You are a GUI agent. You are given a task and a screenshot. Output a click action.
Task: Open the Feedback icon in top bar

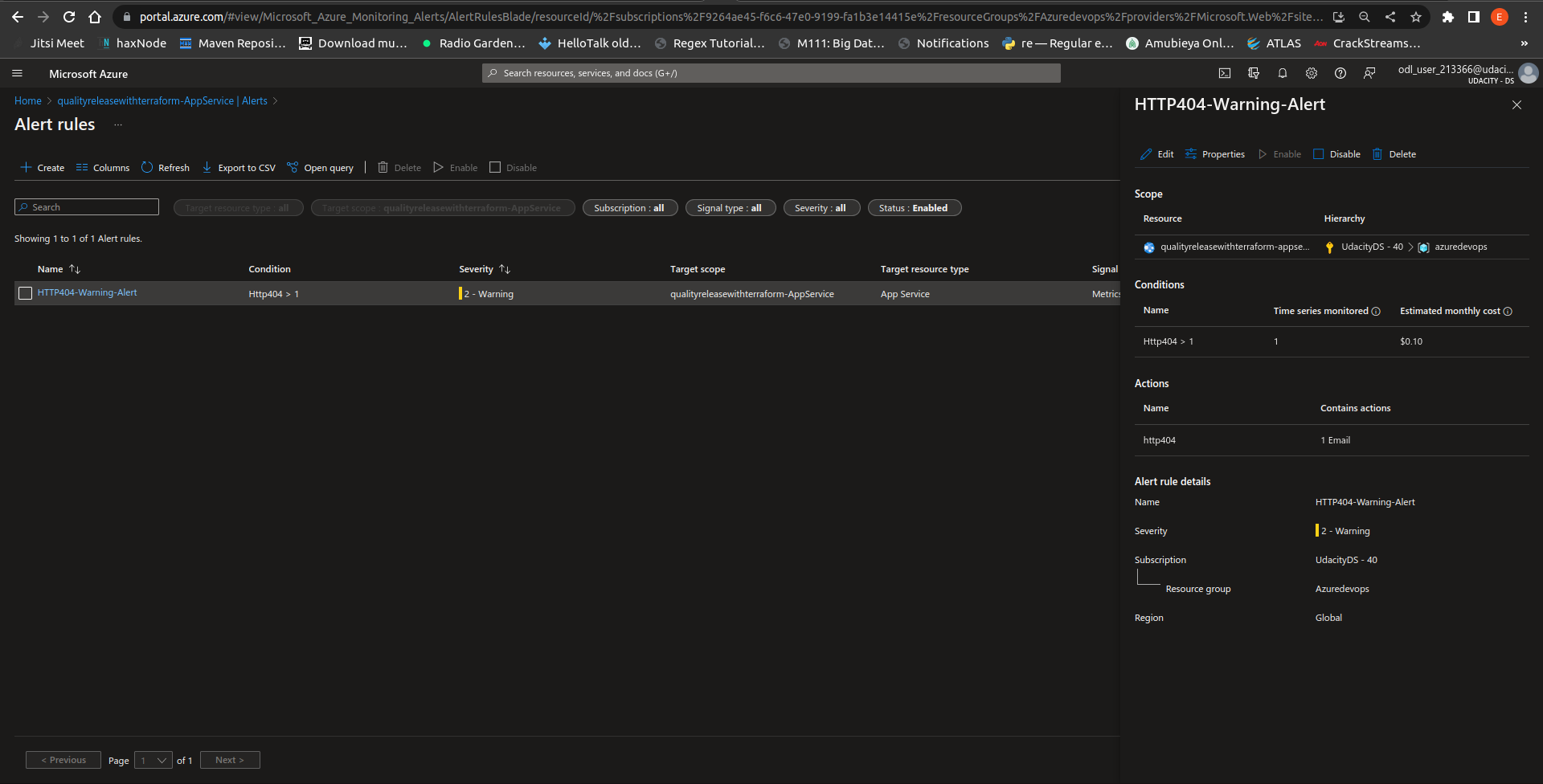tap(1369, 73)
